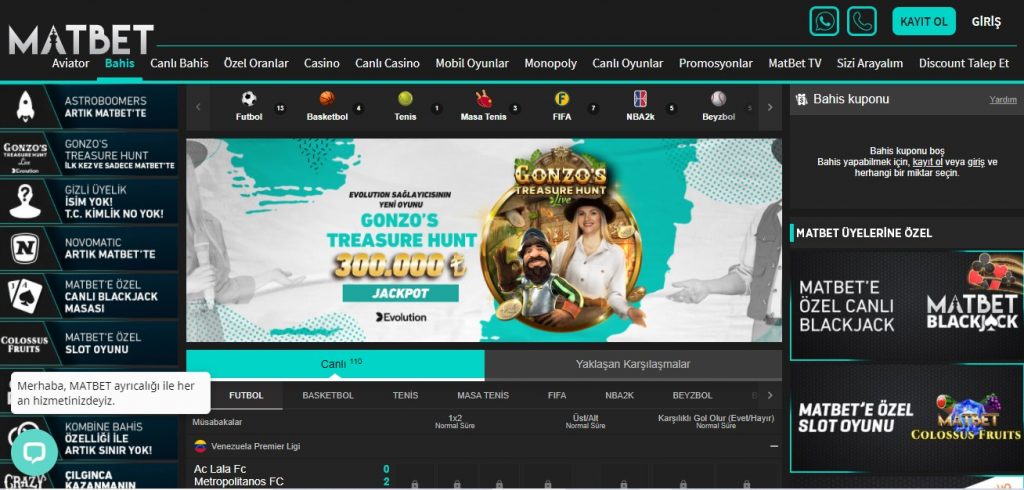Select the Bahis menu item
Viewport: 1024px width, 490px height.
pyautogui.click(x=120, y=63)
